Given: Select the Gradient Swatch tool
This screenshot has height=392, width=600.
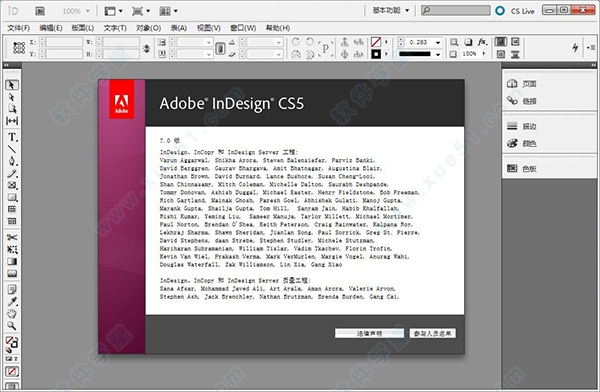Looking at the screenshot, I should click(x=12, y=261).
